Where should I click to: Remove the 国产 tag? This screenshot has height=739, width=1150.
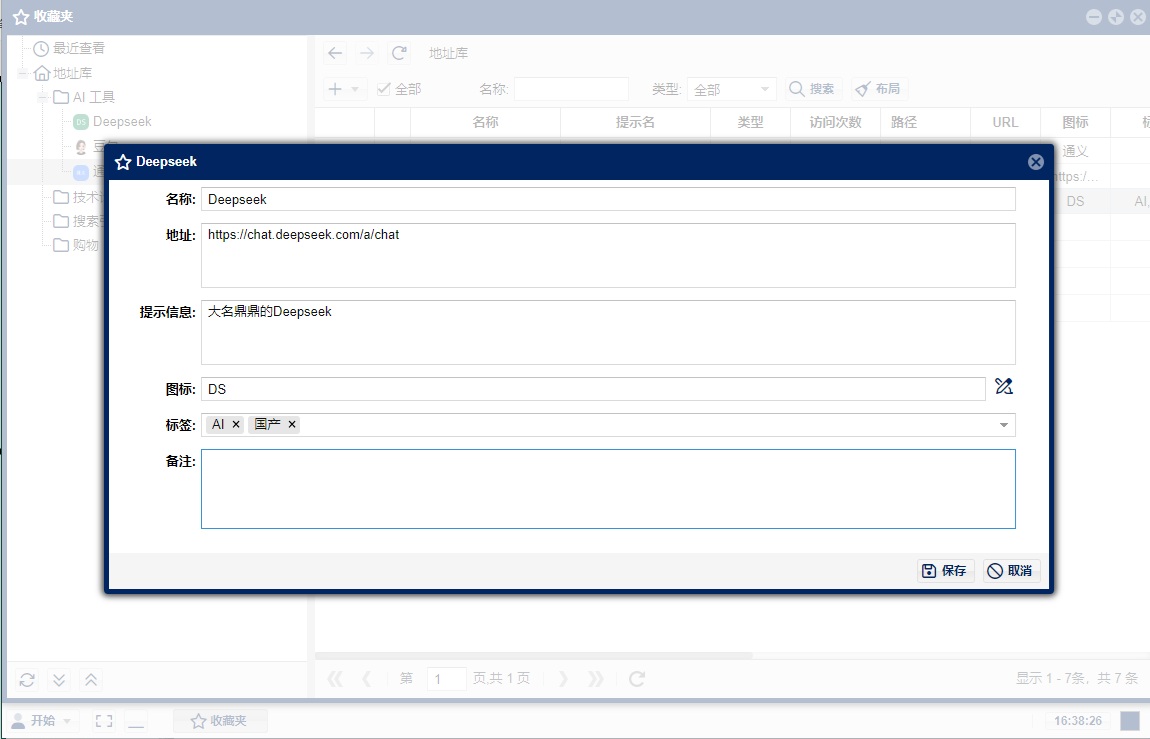point(292,425)
